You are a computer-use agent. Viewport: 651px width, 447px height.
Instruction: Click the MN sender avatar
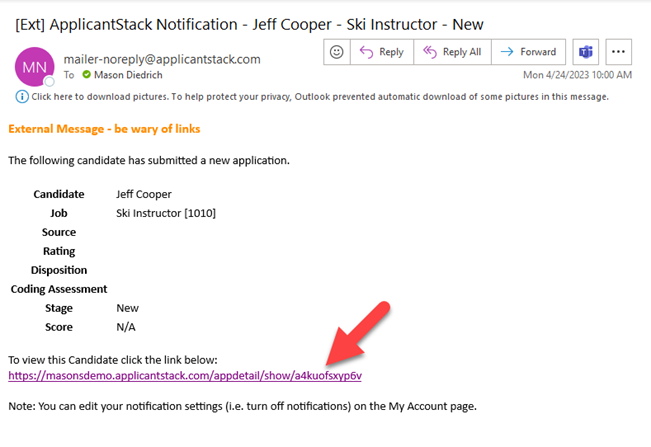(35, 65)
